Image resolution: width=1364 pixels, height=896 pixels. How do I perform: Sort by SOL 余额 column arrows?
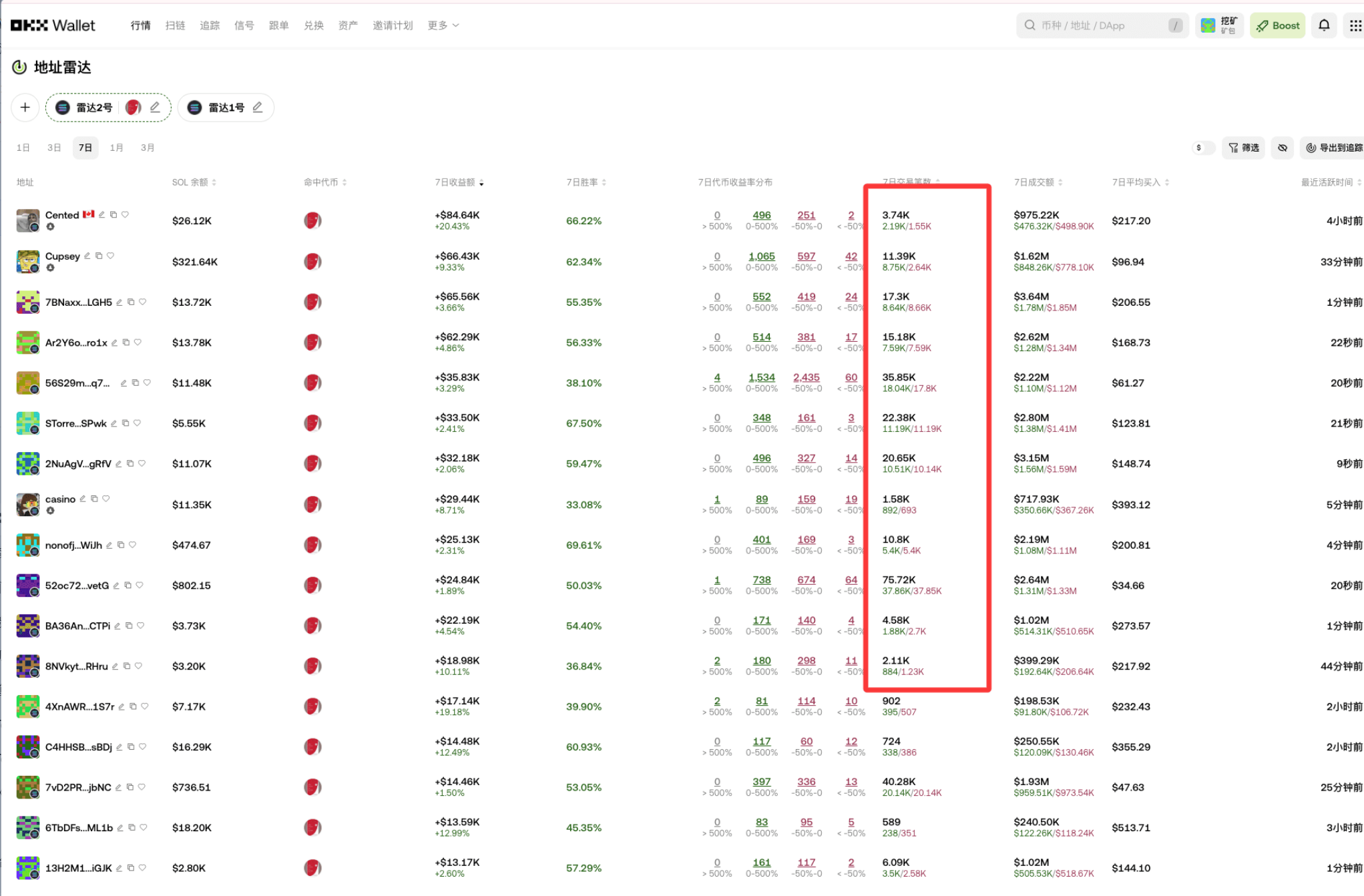point(214,182)
